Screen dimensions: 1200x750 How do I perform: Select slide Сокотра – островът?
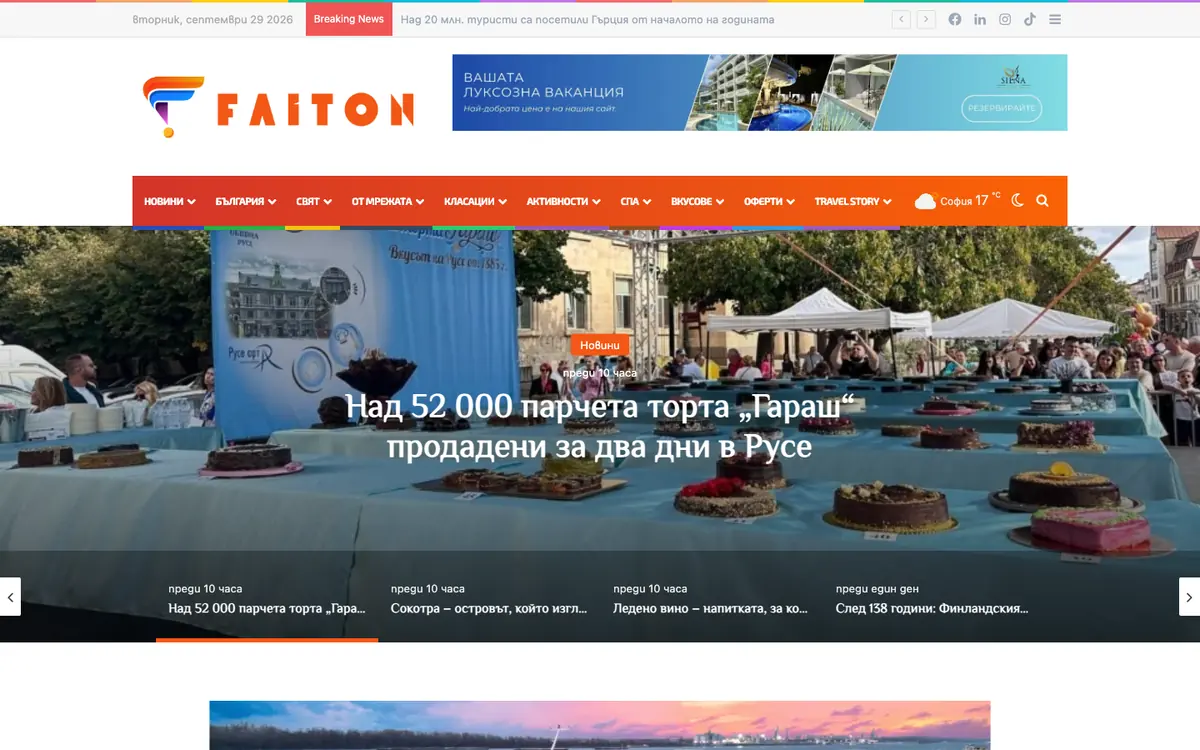[x=489, y=599]
